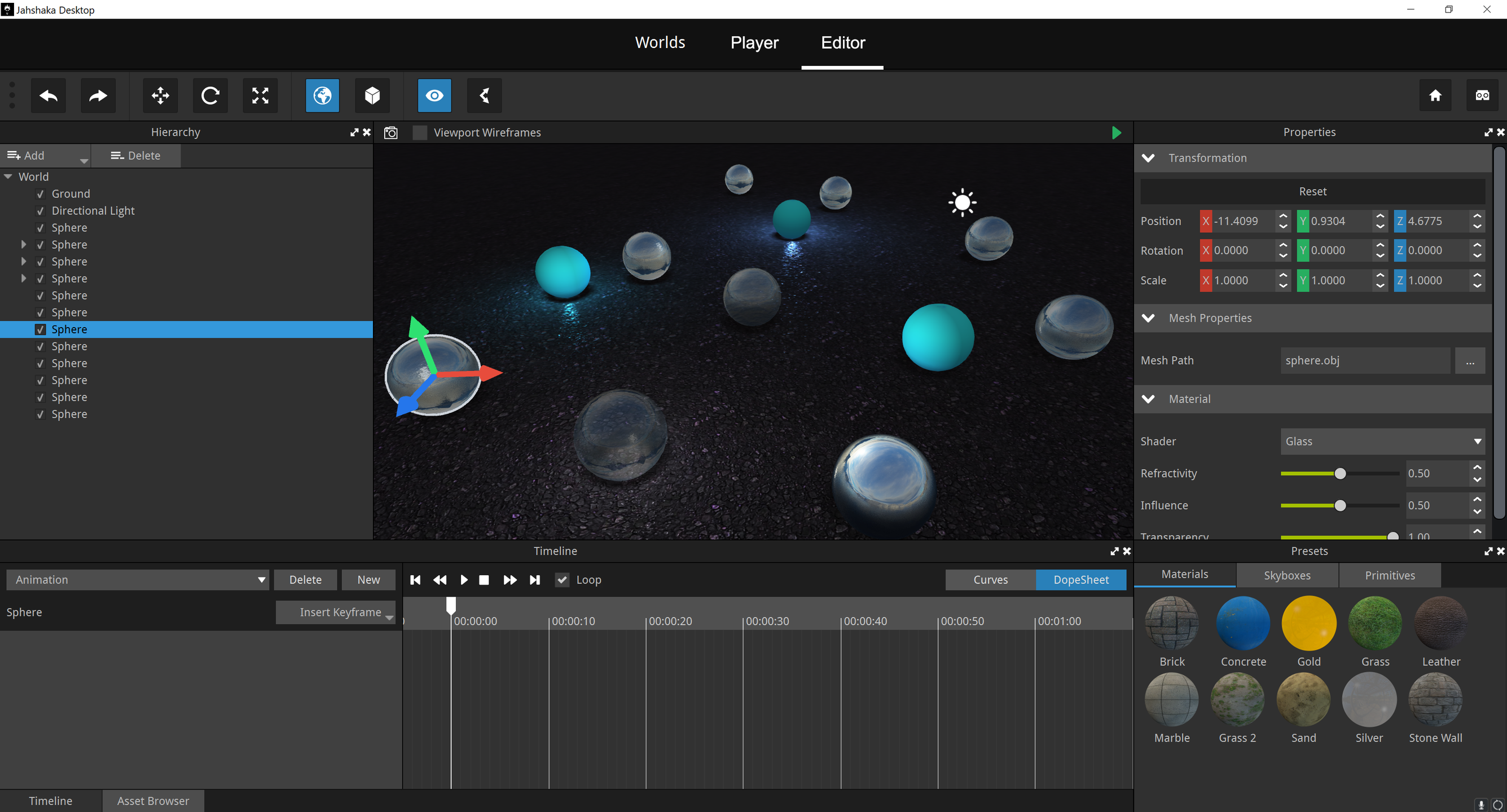Switch to the Skyboxes preset tab
The height and width of the screenshot is (812, 1507).
tap(1287, 574)
